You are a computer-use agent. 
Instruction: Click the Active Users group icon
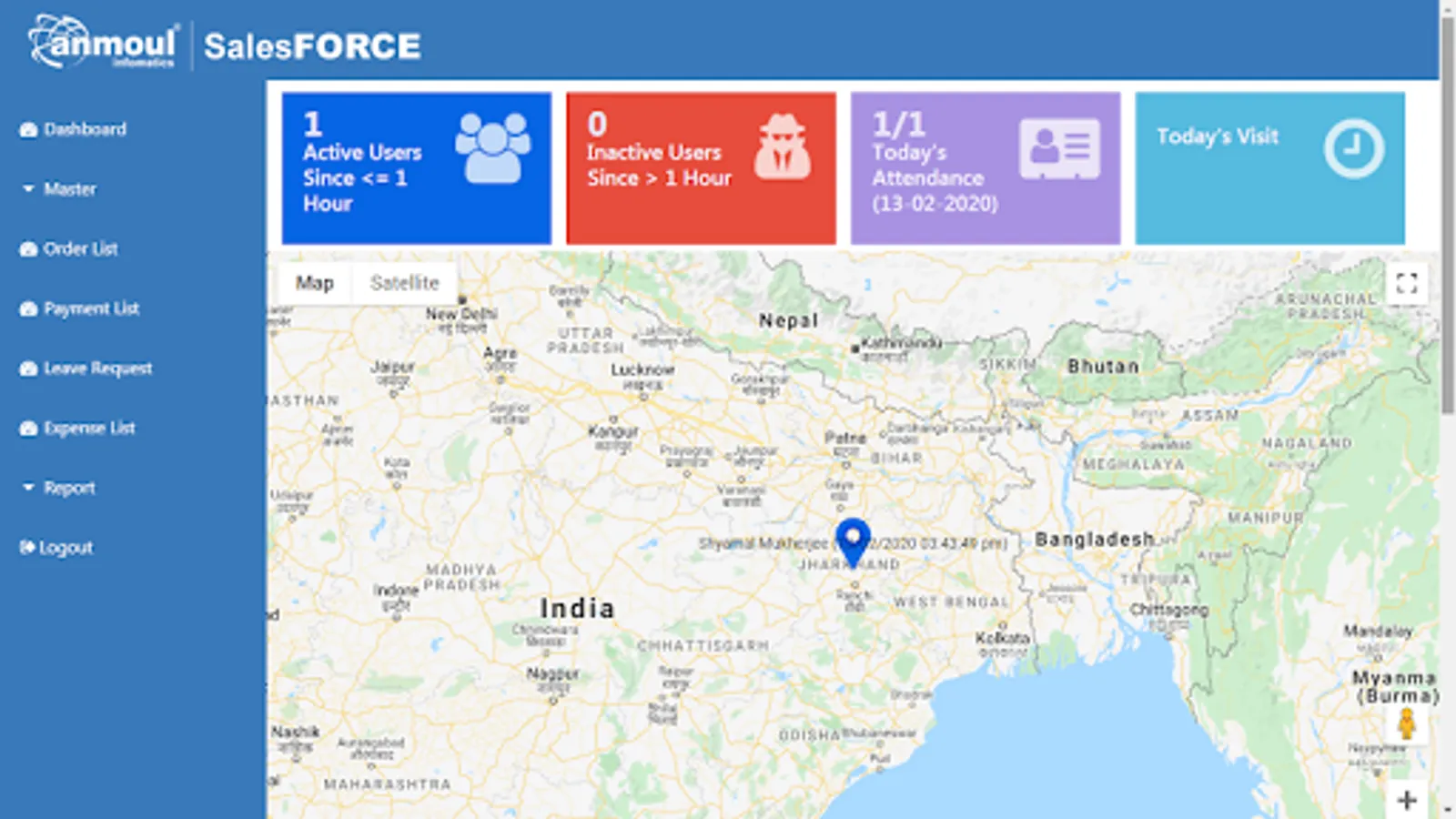[492, 147]
